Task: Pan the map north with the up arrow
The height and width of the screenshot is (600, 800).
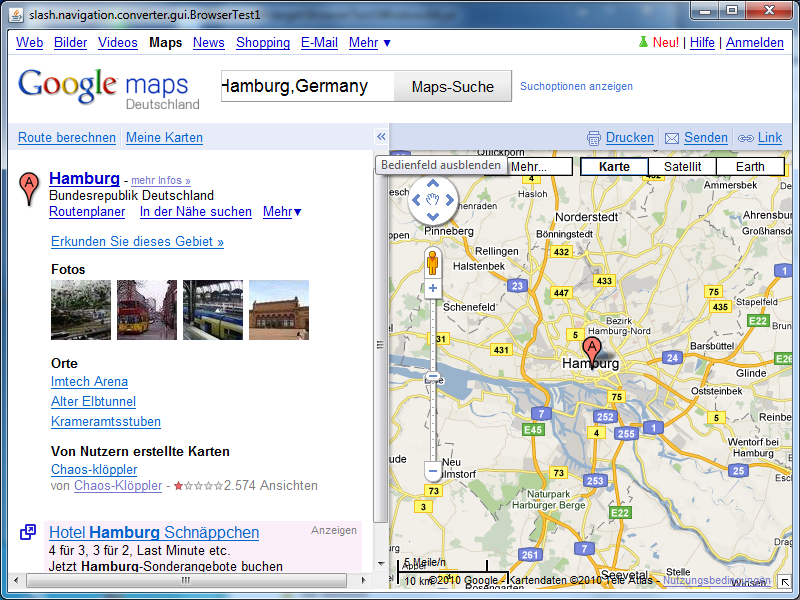Action: pyautogui.click(x=433, y=183)
